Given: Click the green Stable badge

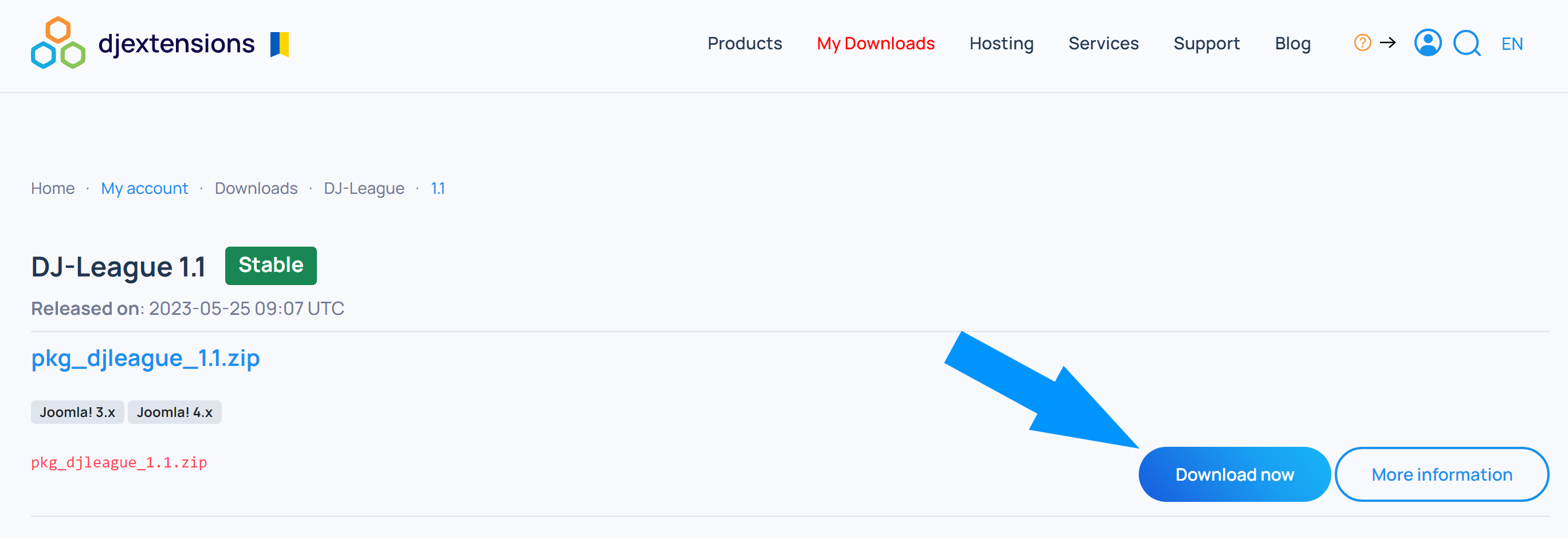Looking at the screenshot, I should click(x=271, y=266).
